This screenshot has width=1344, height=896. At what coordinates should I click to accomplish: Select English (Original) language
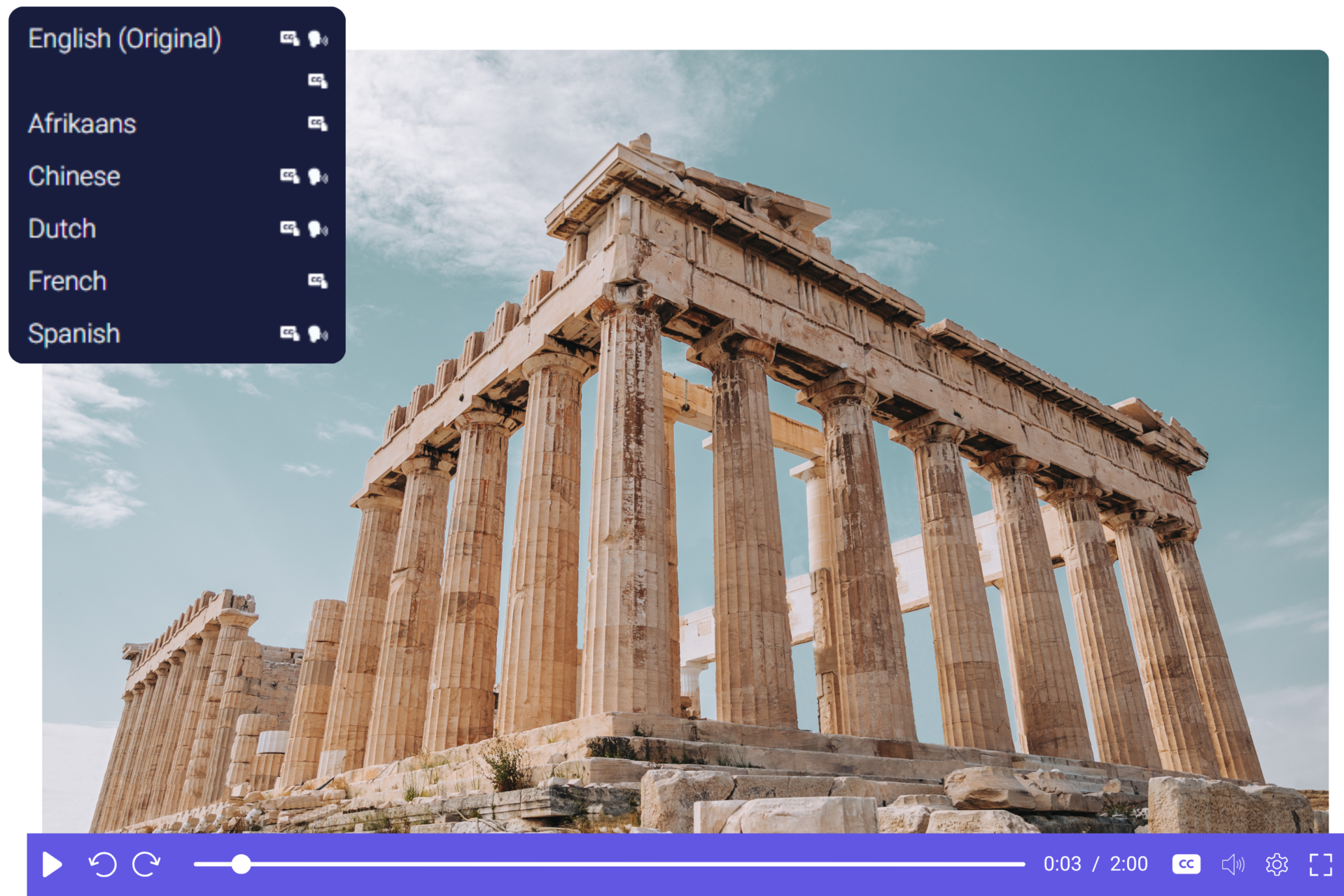125,38
